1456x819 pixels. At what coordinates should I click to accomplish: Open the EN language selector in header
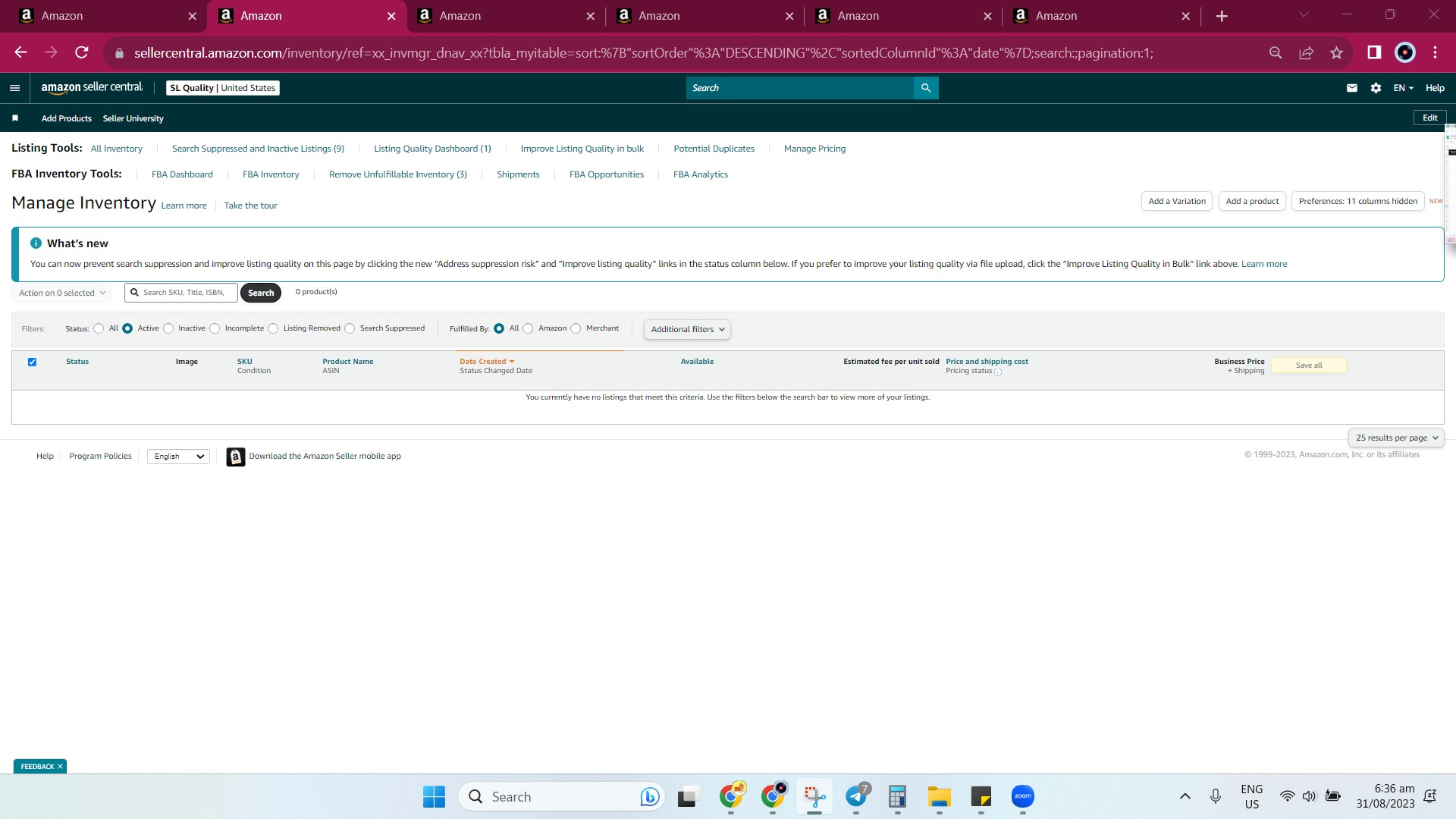pos(1403,88)
